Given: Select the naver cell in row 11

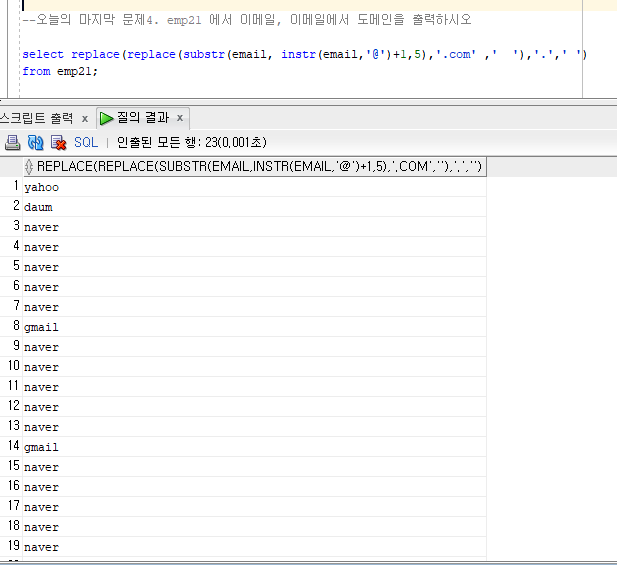Looking at the screenshot, I should [x=255, y=387].
